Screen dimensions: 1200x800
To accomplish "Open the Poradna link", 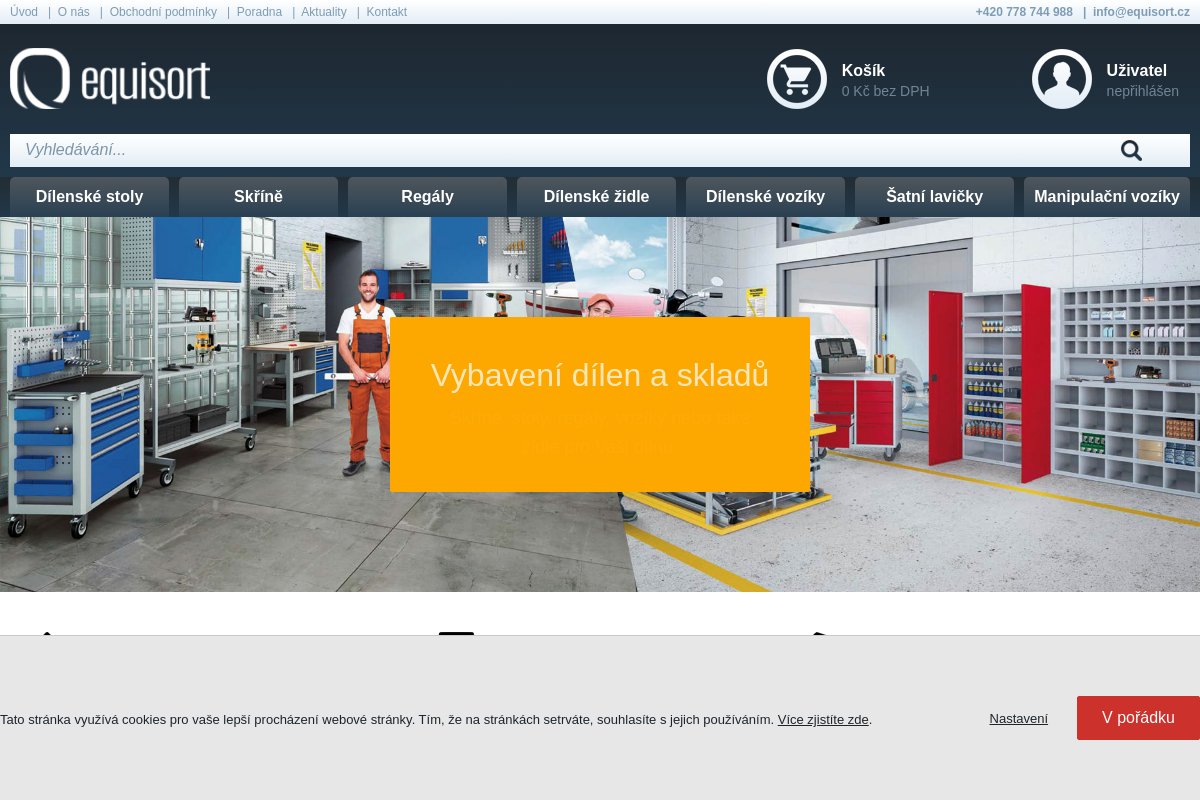I will click(x=259, y=12).
